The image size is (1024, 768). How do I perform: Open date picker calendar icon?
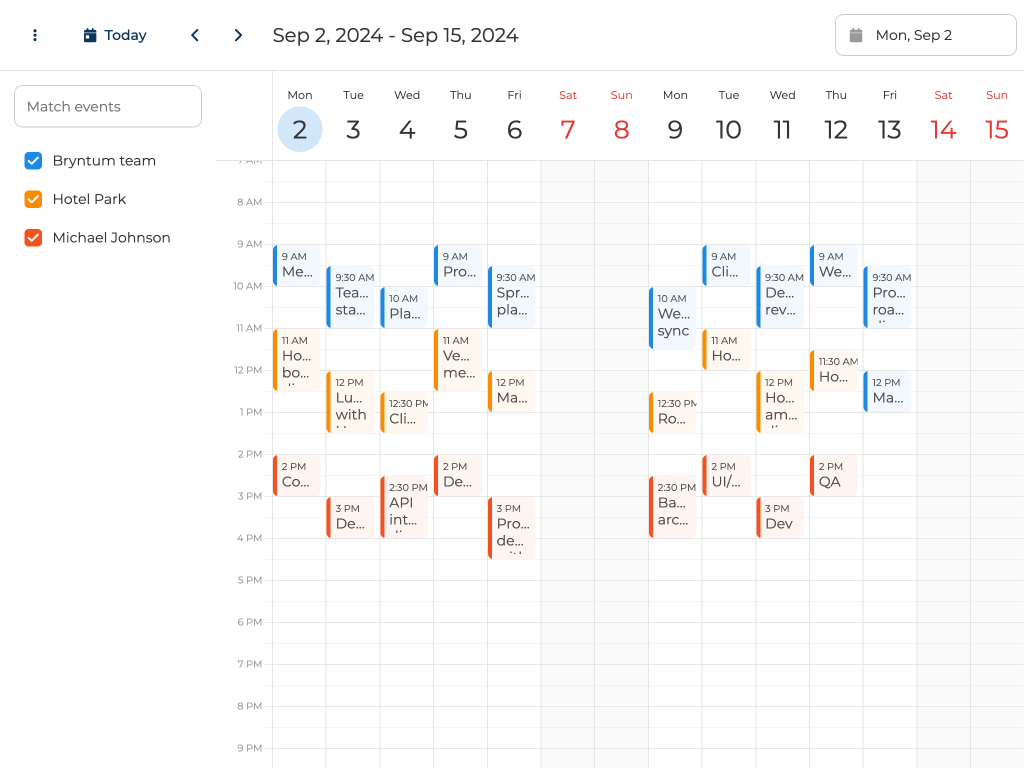(856, 35)
